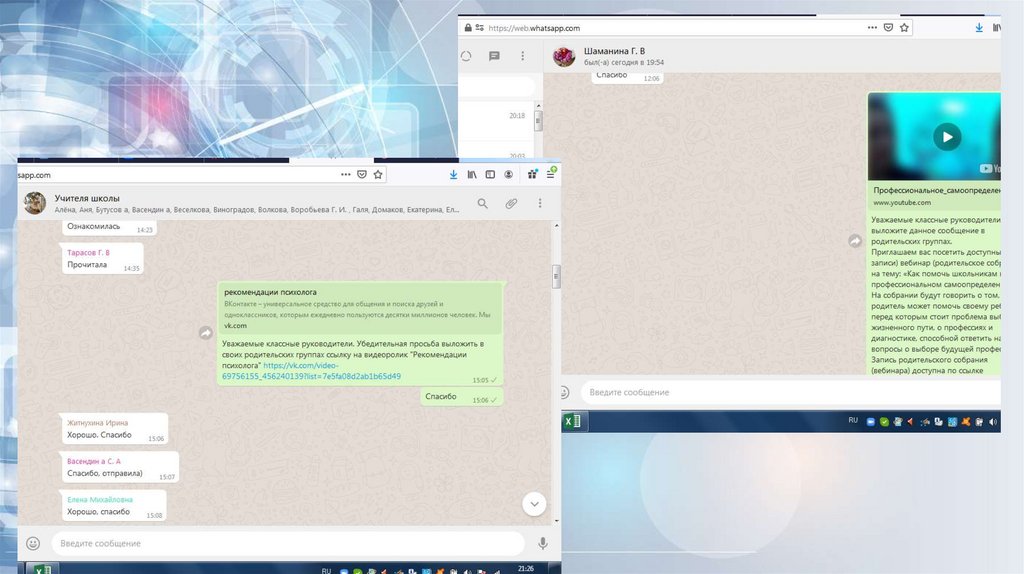Open Status icon in back WhatsApp sidebar
Viewport: 1024px width, 574px height.
pyautogui.click(x=466, y=56)
